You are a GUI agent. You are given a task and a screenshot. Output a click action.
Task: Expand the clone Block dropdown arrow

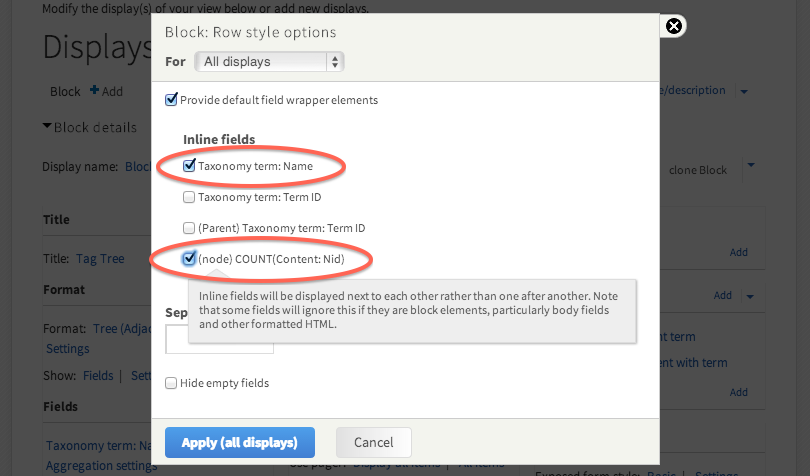coord(750,165)
